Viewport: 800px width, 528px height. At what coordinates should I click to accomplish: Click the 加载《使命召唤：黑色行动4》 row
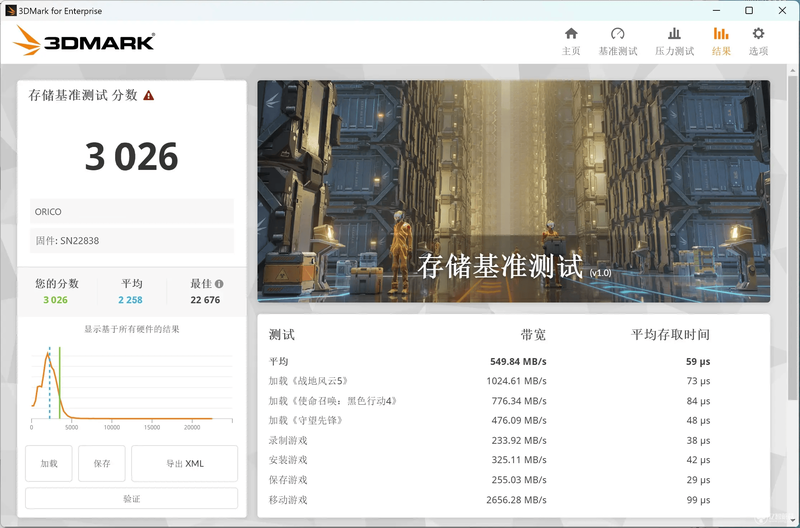pos(489,401)
